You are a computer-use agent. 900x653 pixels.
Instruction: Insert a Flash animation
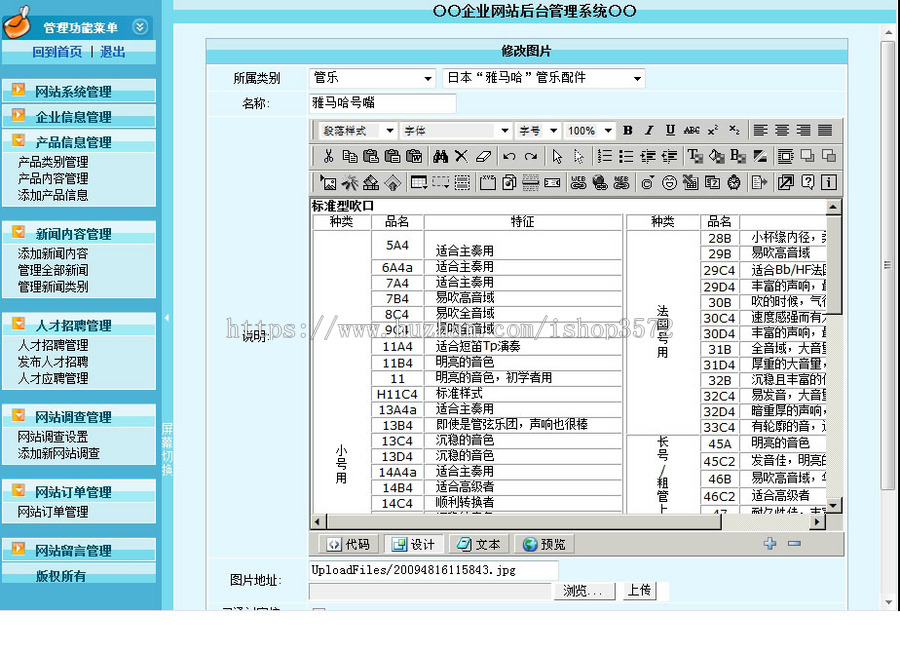350,182
